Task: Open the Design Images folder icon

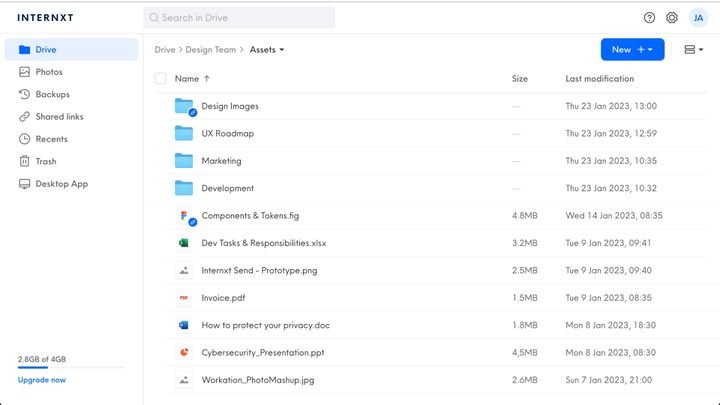Action: click(184, 106)
